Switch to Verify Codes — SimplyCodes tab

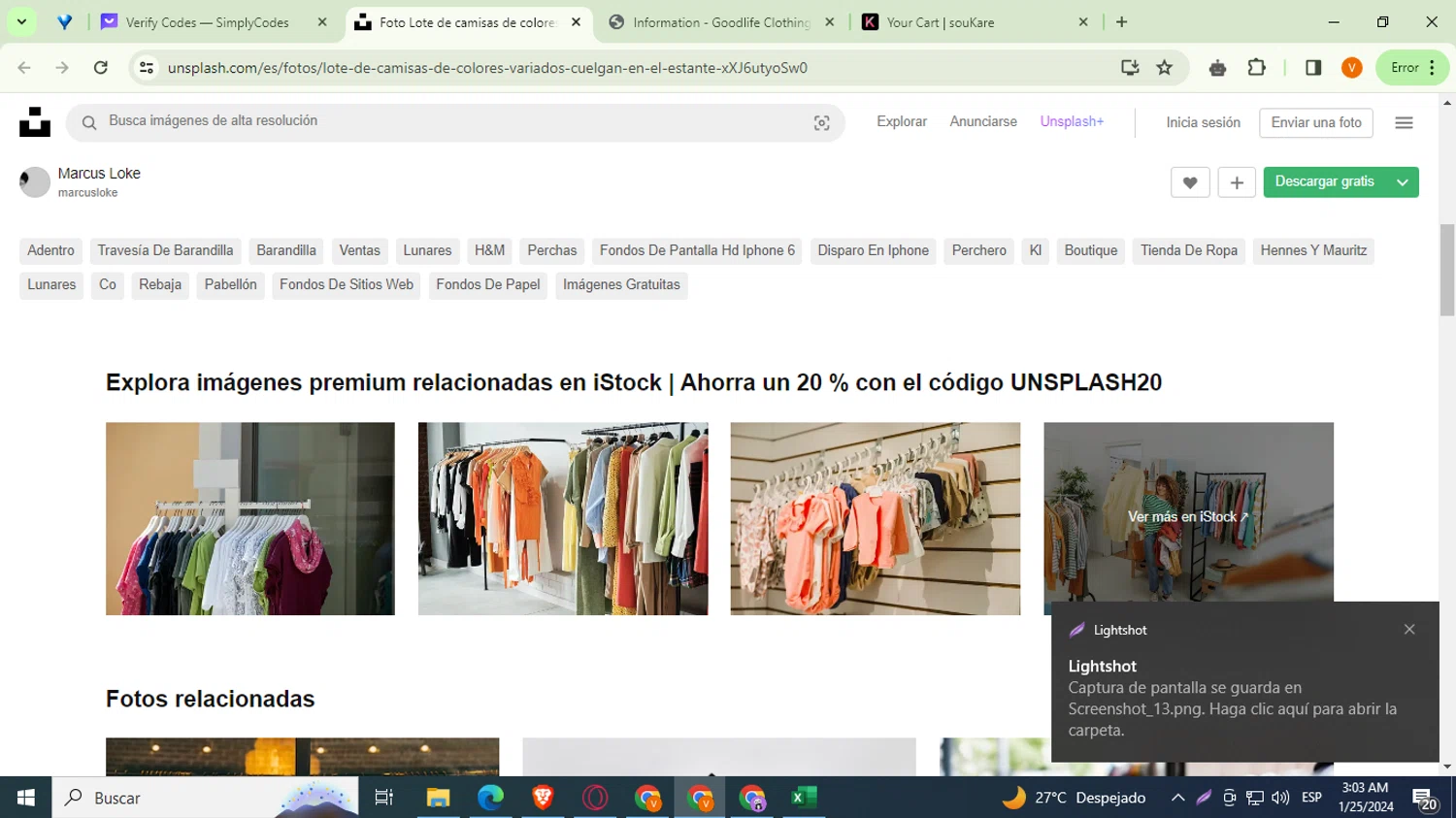pyautogui.click(x=215, y=21)
